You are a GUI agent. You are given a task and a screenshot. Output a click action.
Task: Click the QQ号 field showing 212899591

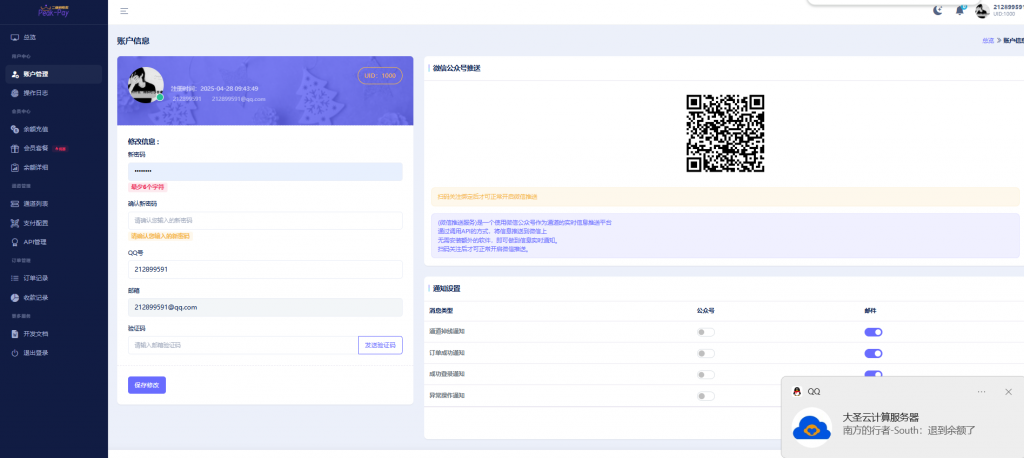coord(265,269)
